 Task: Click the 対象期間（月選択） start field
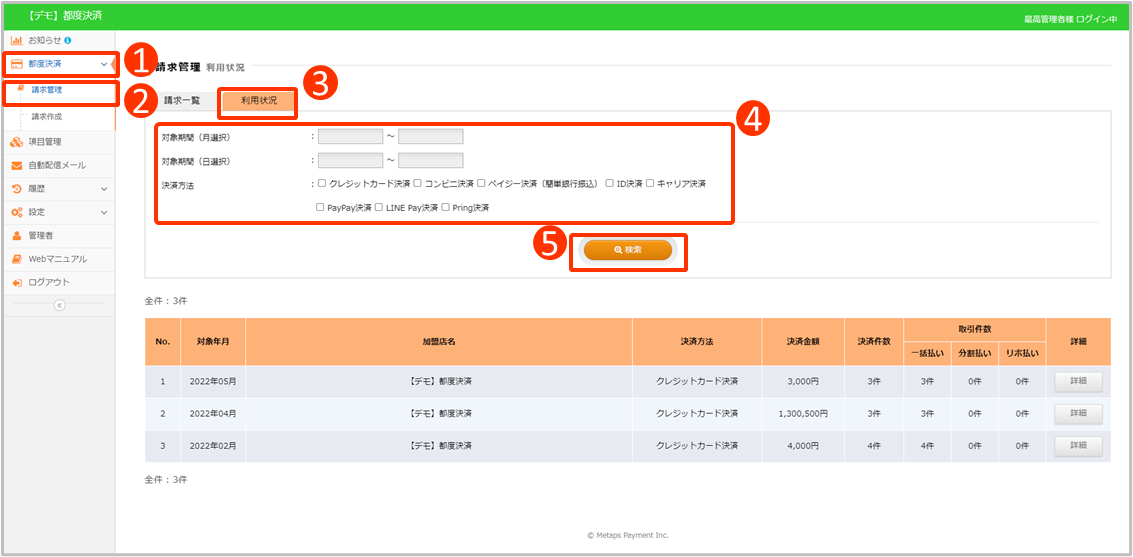(350, 137)
